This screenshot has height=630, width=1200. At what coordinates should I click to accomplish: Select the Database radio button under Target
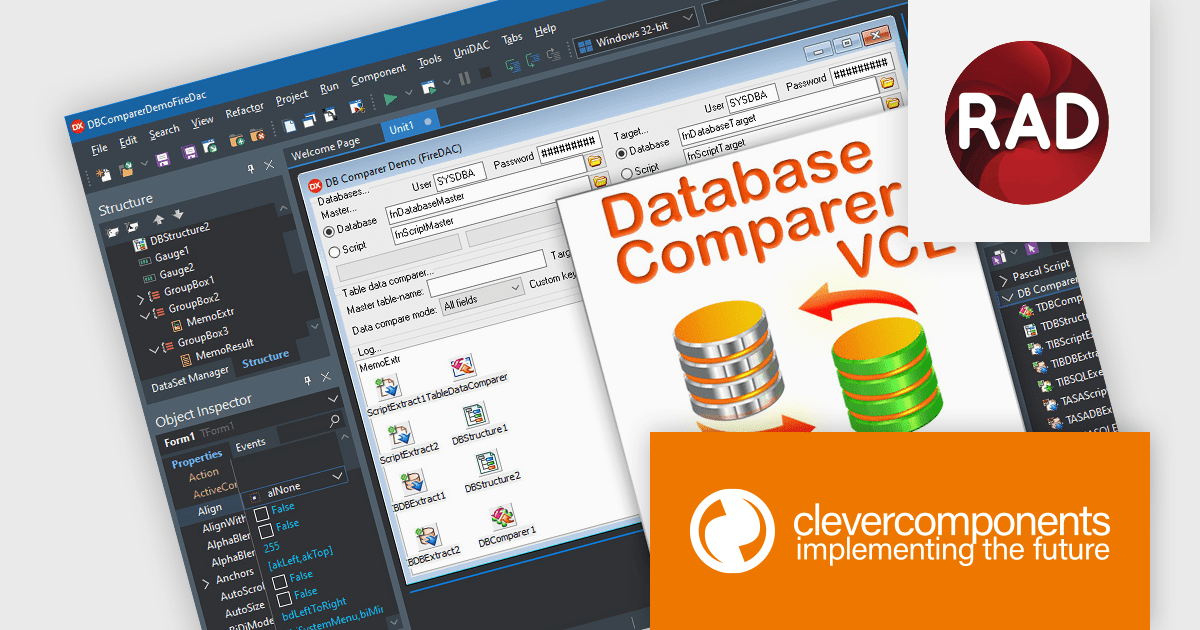click(x=622, y=153)
